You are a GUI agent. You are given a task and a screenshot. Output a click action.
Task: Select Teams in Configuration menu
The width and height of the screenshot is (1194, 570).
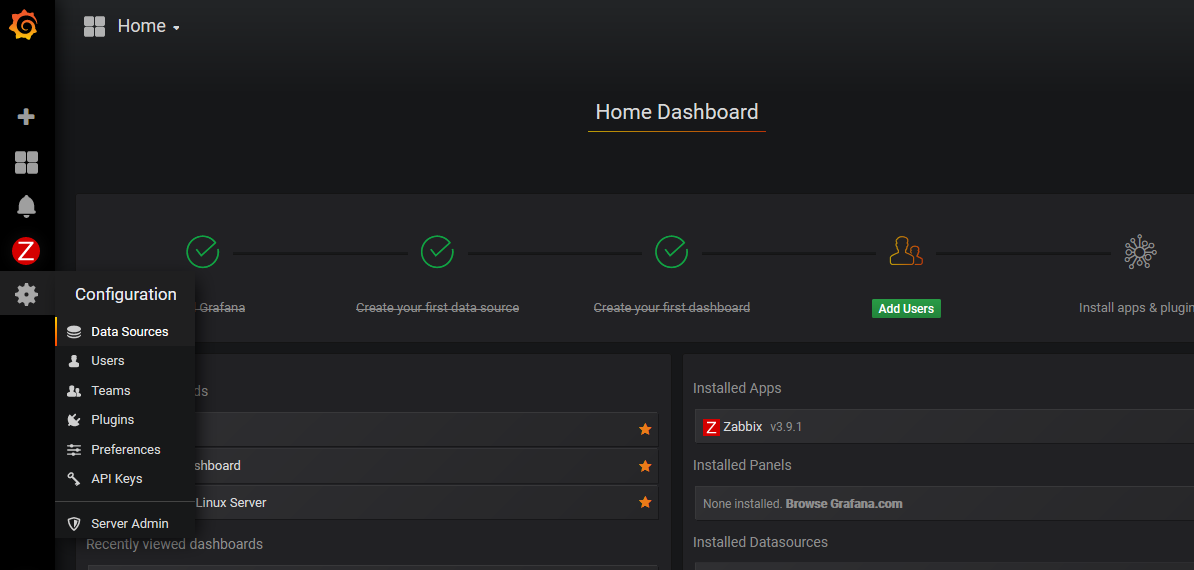[x=125, y=390]
